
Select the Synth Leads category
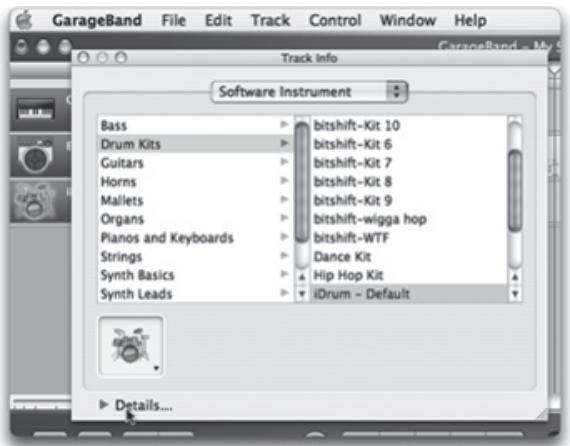click(195, 294)
